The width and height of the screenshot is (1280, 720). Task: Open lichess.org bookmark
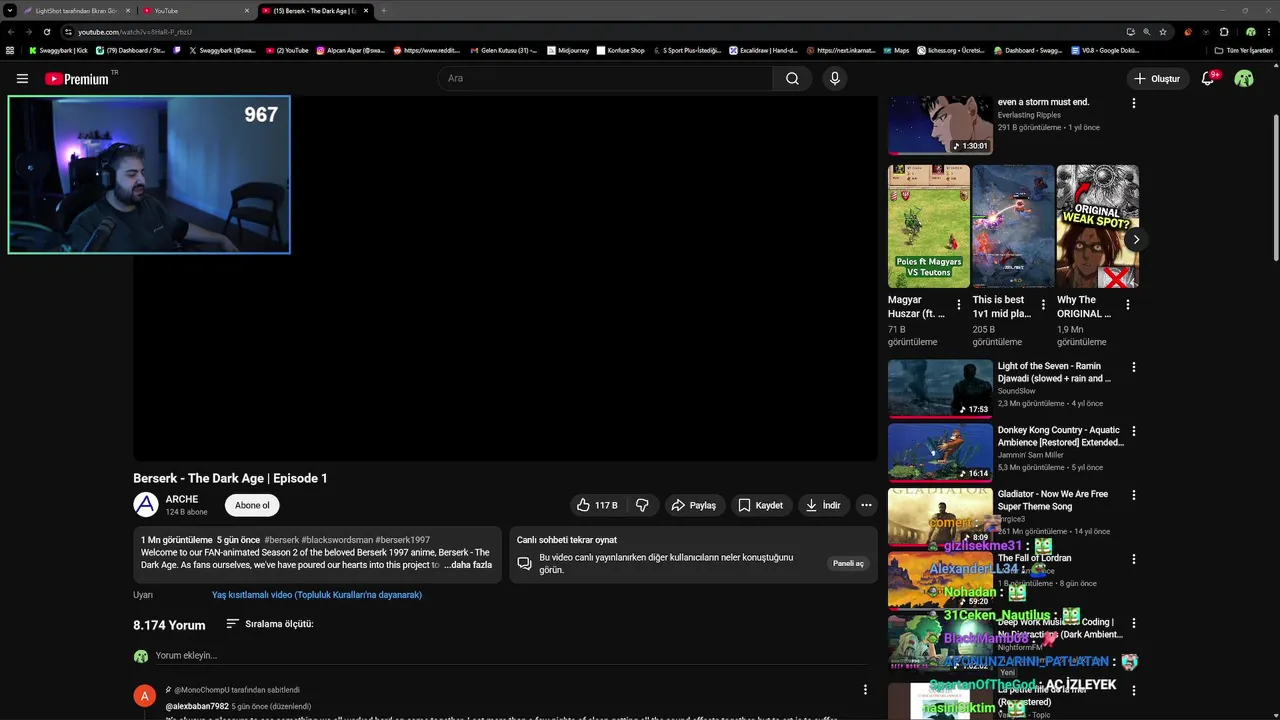point(951,50)
